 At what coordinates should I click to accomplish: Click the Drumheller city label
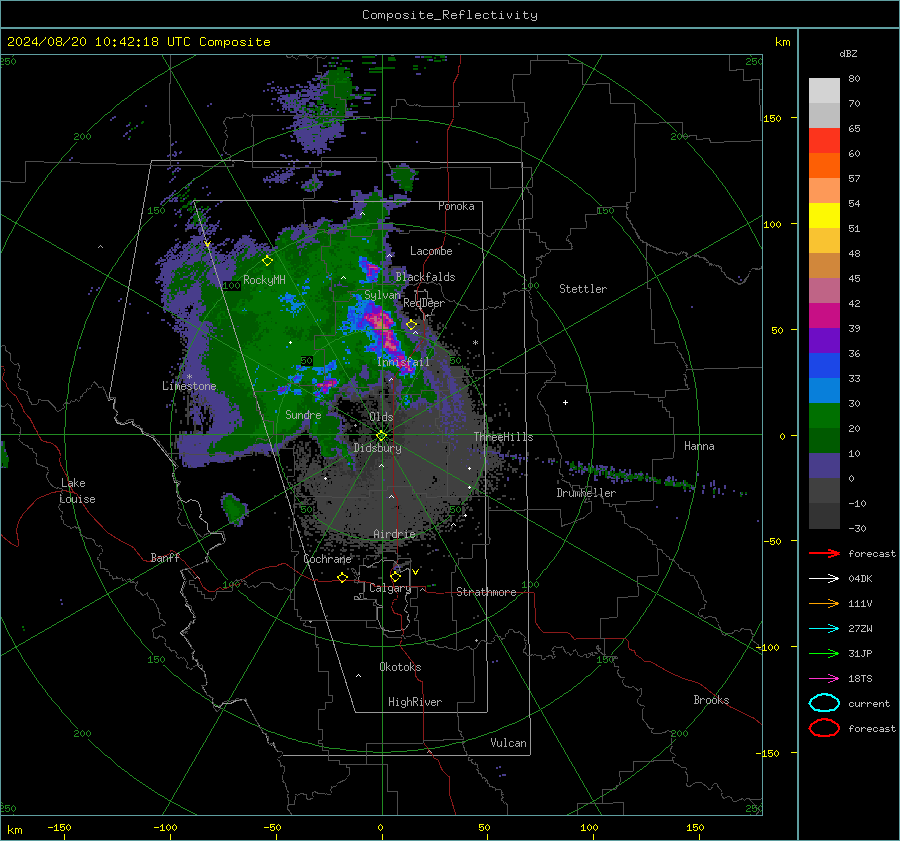[586, 493]
